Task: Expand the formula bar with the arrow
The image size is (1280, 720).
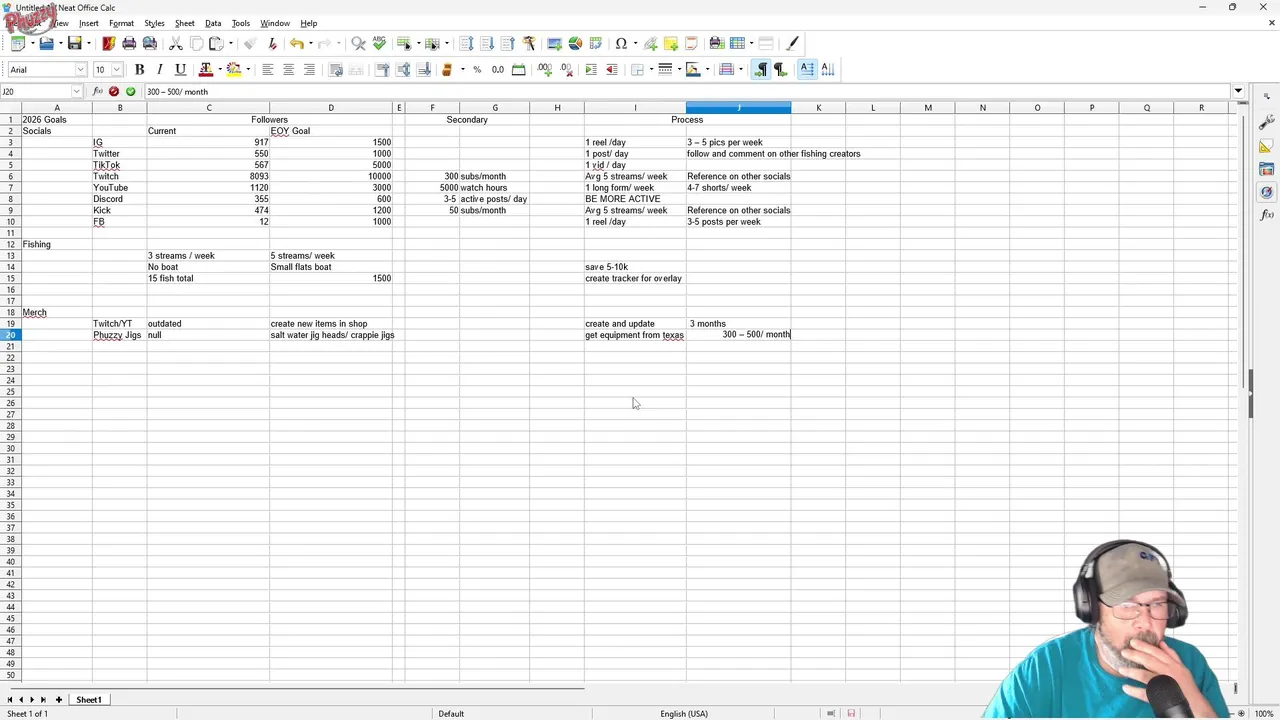Action: [x=1238, y=91]
